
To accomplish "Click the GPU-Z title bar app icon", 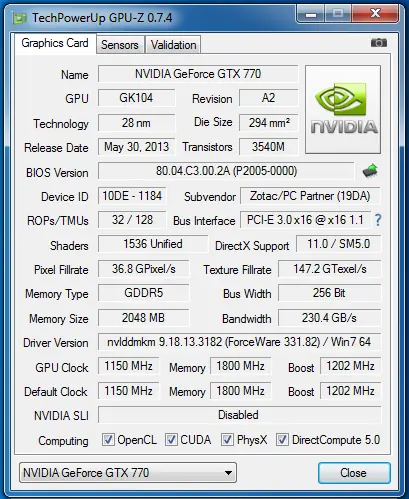I will 19,18.
